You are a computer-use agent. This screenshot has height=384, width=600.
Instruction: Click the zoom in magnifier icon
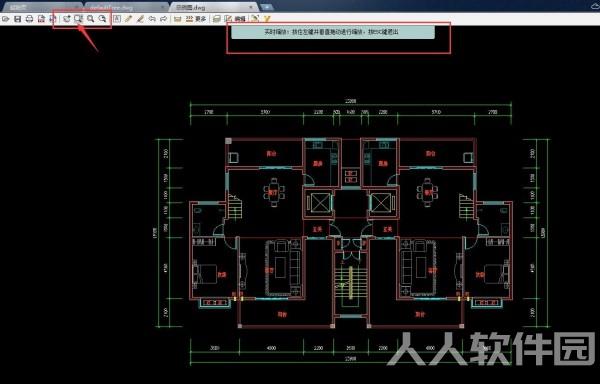point(91,18)
